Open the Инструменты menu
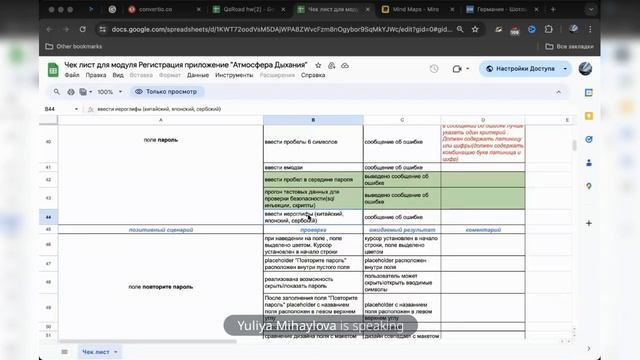This screenshot has height=360, width=640. (234, 75)
